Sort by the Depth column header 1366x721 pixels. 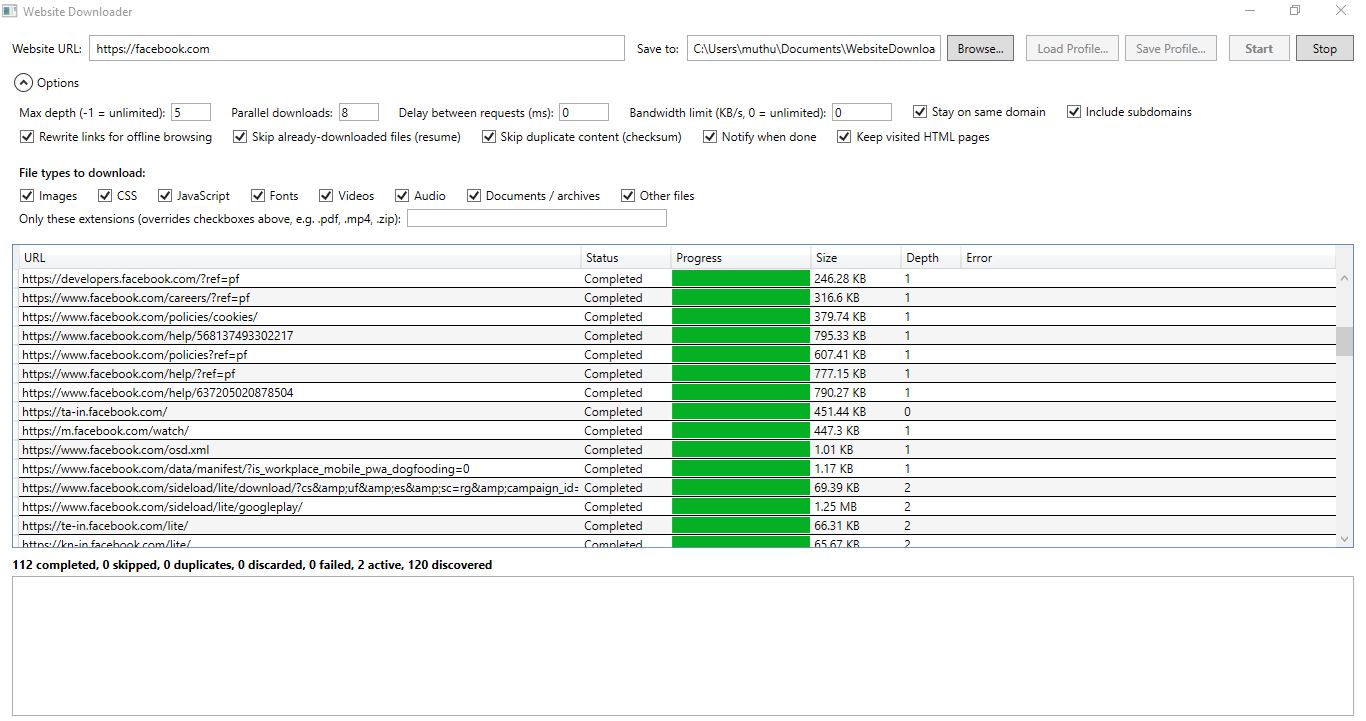click(x=931, y=258)
